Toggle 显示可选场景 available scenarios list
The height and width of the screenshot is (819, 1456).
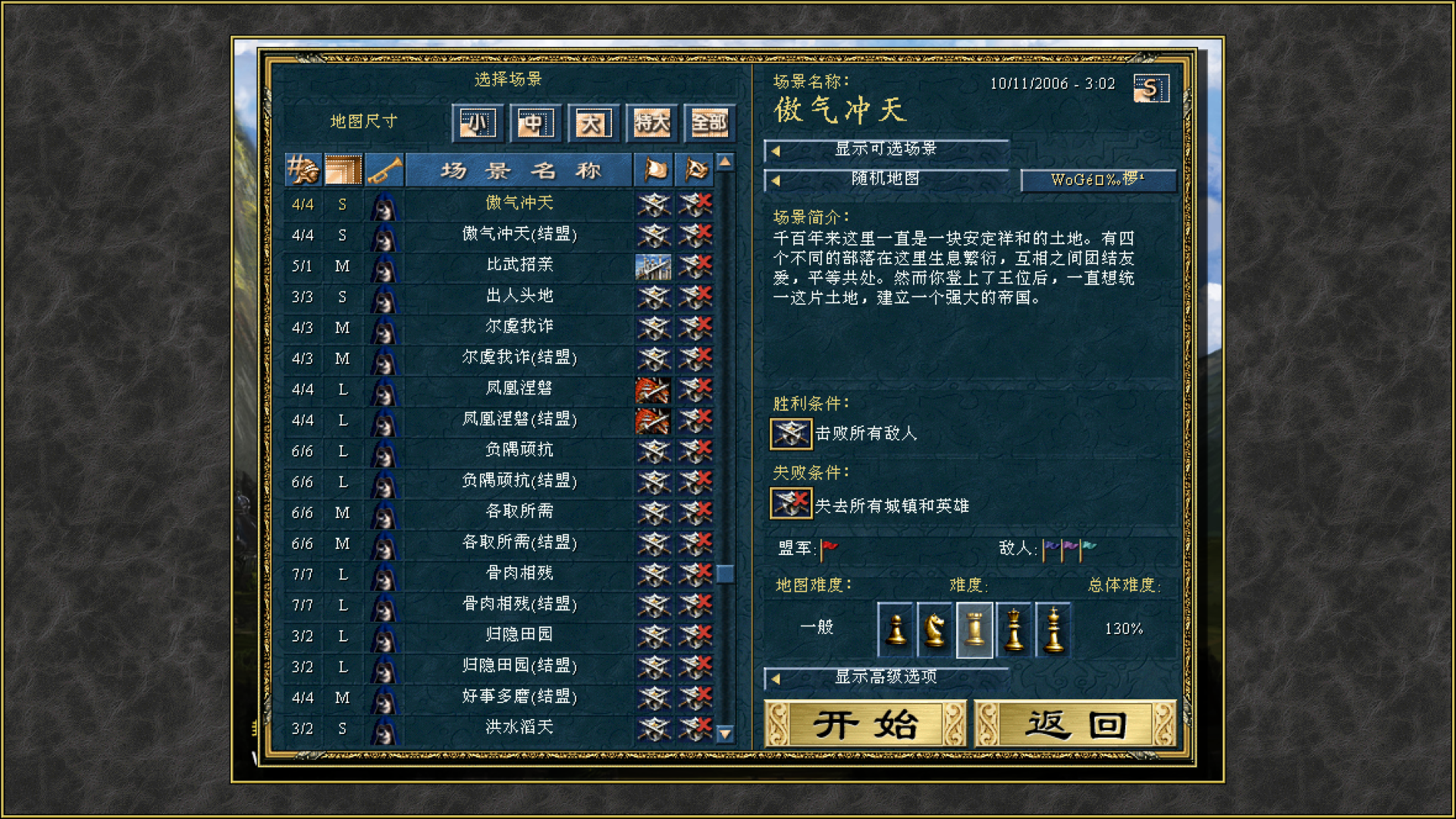(886, 150)
